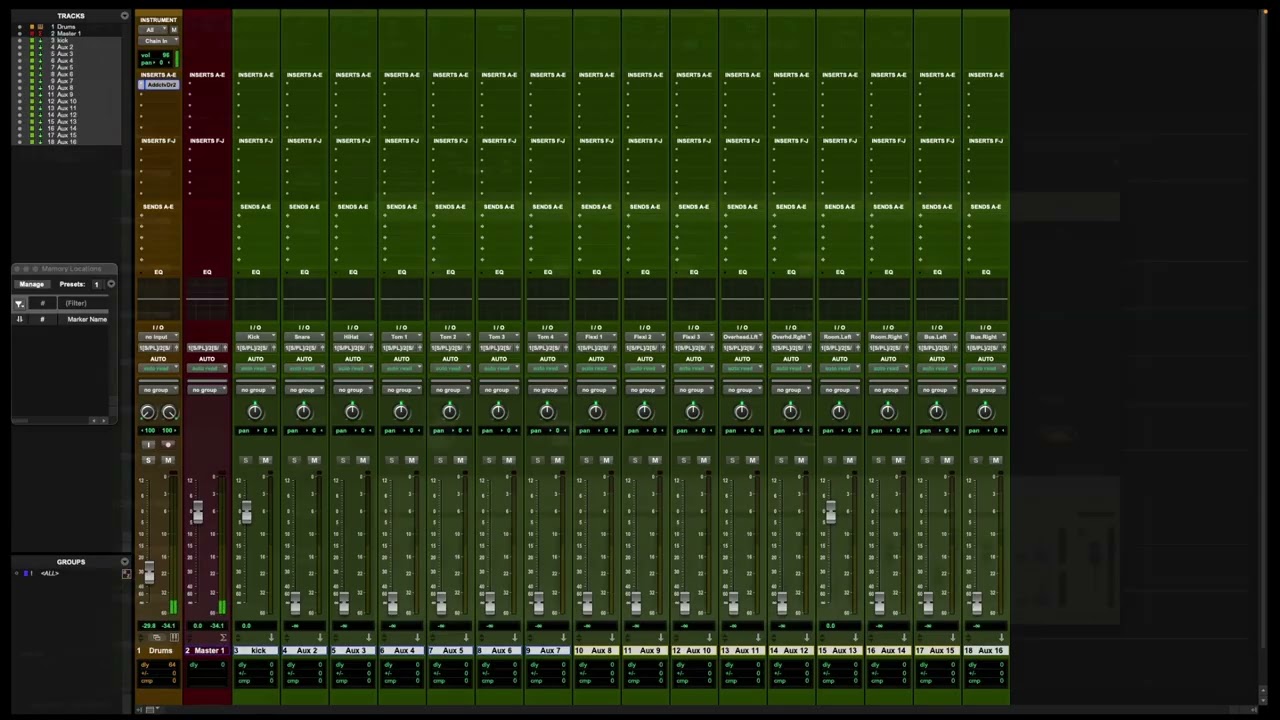The height and width of the screenshot is (720, 1280).
Task: Open the Room.Left input selector on Aux 13
Action: coord(840,338)
